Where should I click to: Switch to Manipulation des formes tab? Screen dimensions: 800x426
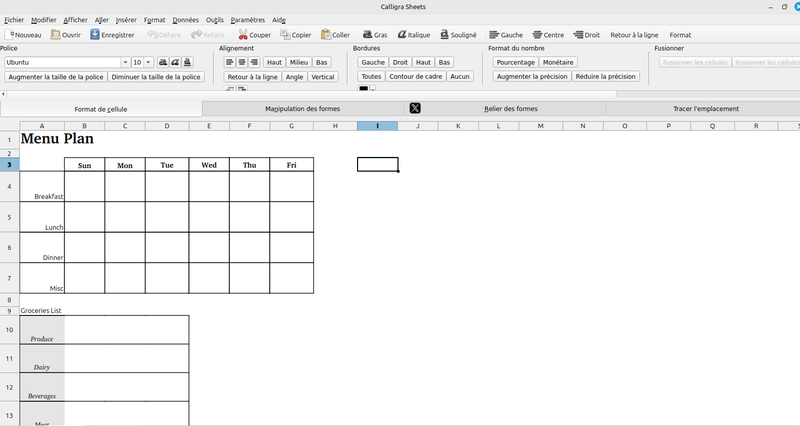point(303,109)
